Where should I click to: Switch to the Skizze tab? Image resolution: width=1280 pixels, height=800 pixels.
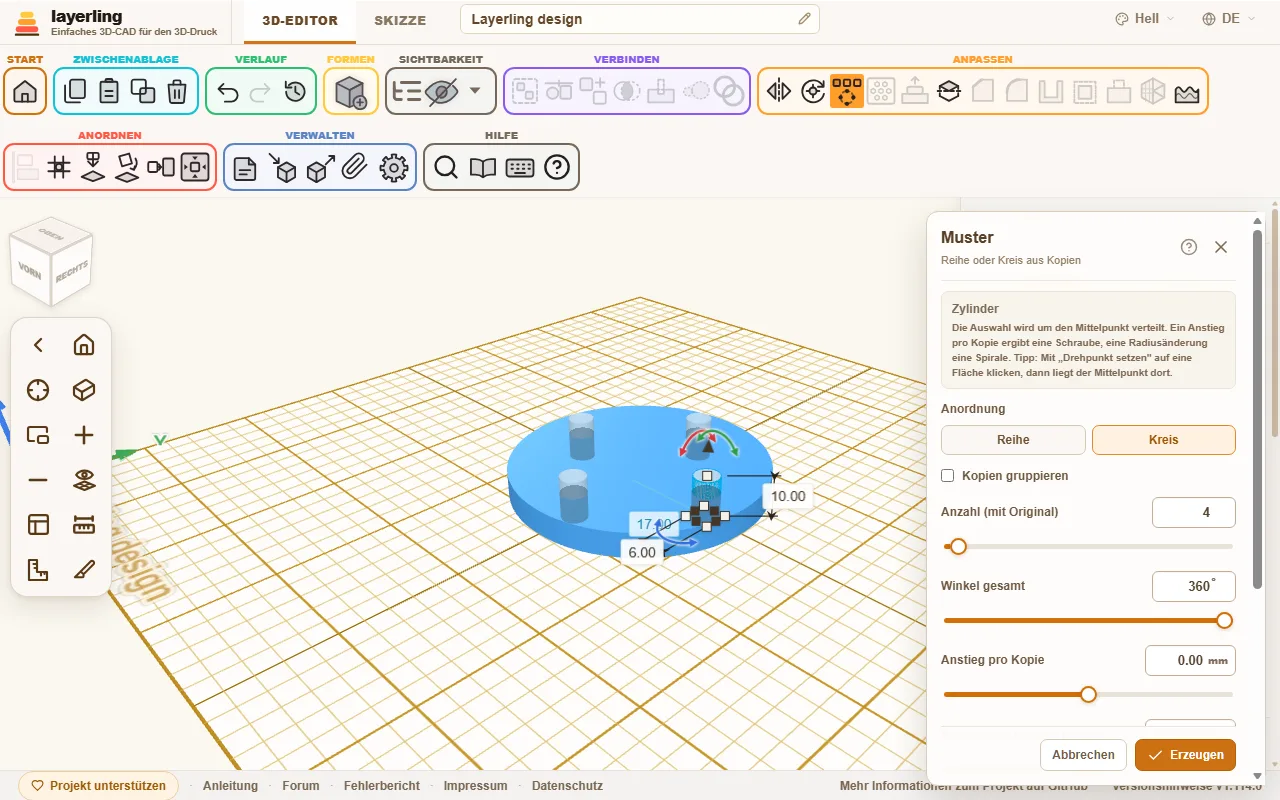click(x=400, y=20)
